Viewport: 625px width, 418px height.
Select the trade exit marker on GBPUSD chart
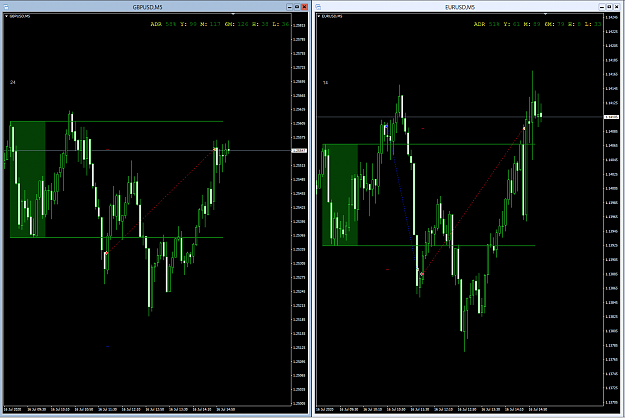[215, 149]
